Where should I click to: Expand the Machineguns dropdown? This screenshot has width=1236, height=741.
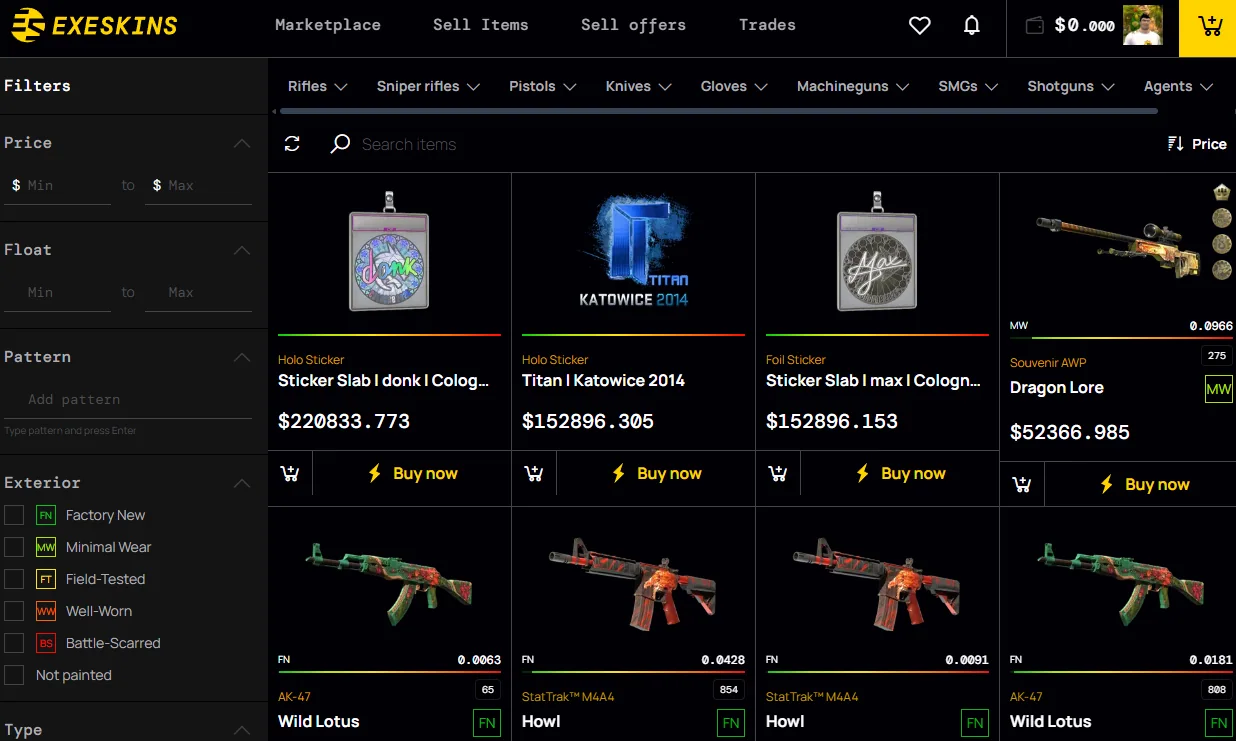pos(852,86)
